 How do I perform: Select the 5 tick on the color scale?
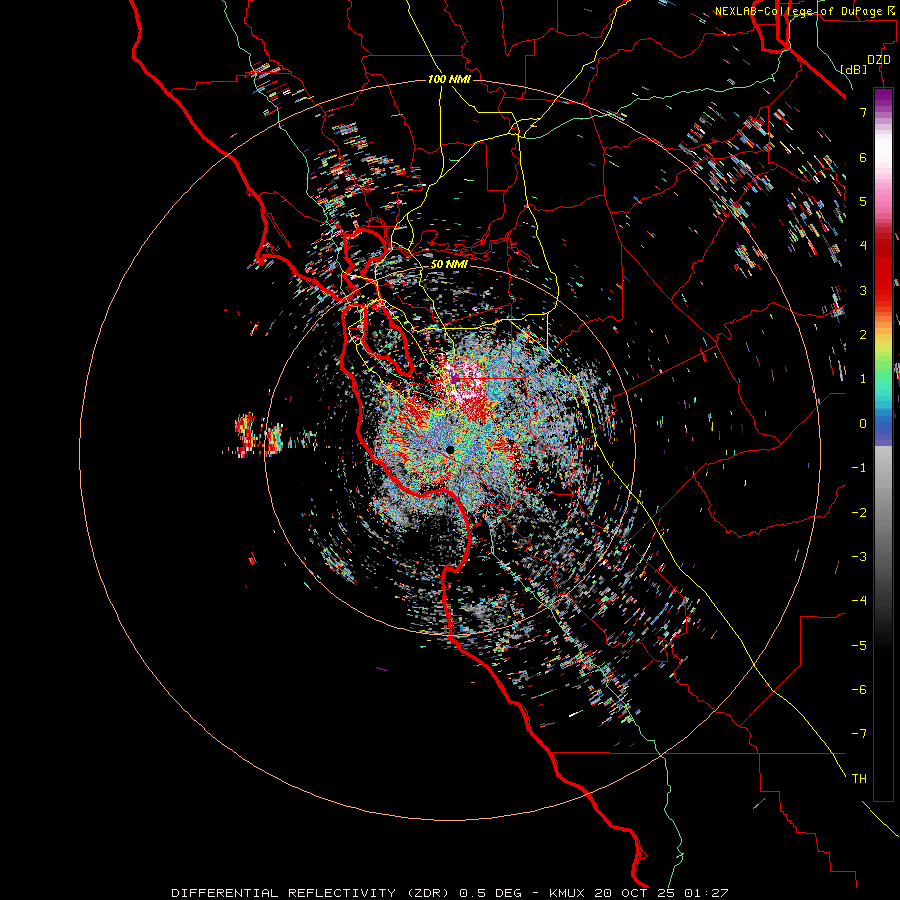point(863,201)
